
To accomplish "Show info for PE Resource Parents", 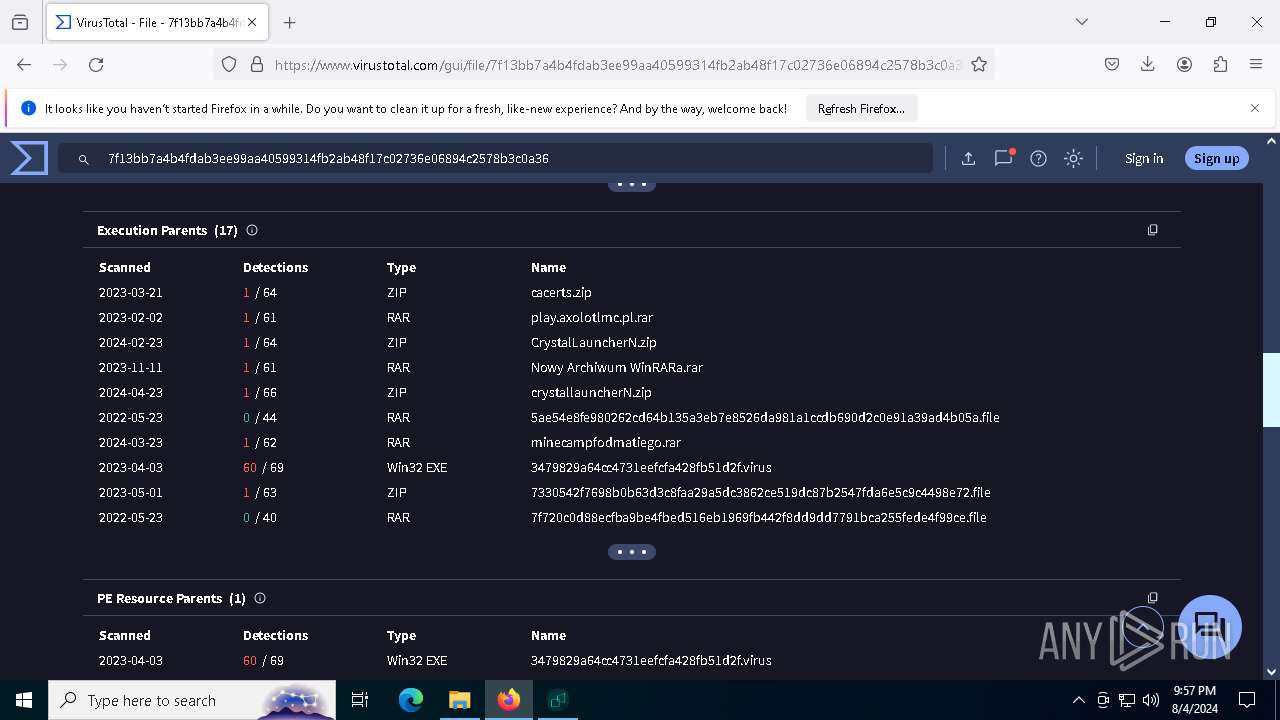I will (x=260, y=598).
